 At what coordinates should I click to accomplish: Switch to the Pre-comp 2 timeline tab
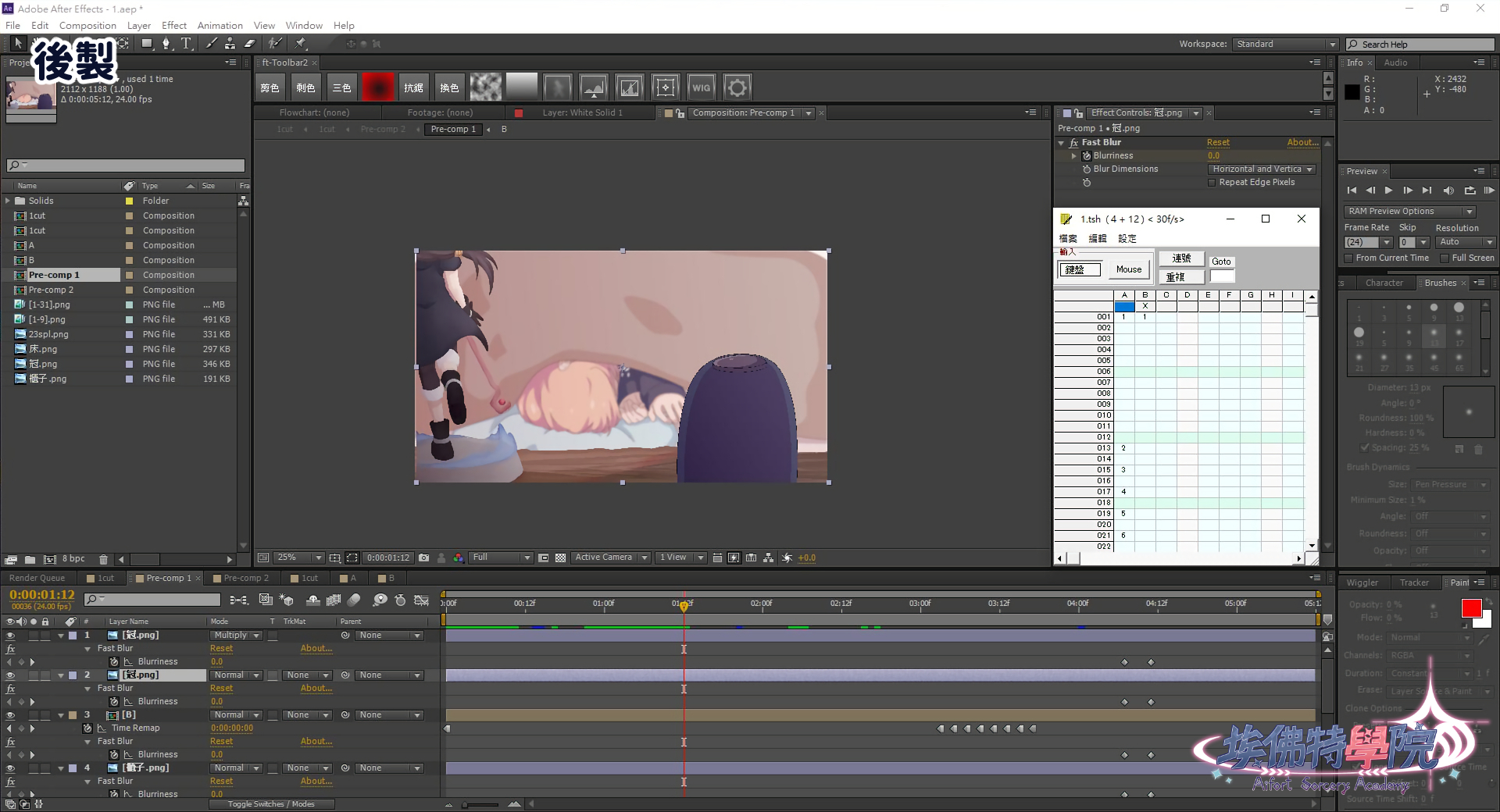click(245, 578)
